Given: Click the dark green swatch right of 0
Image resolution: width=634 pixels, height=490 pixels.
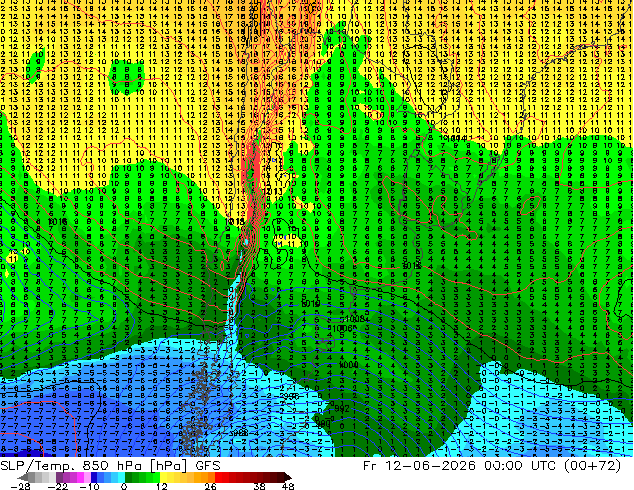Looking at the screenshot, I should 129,477.
